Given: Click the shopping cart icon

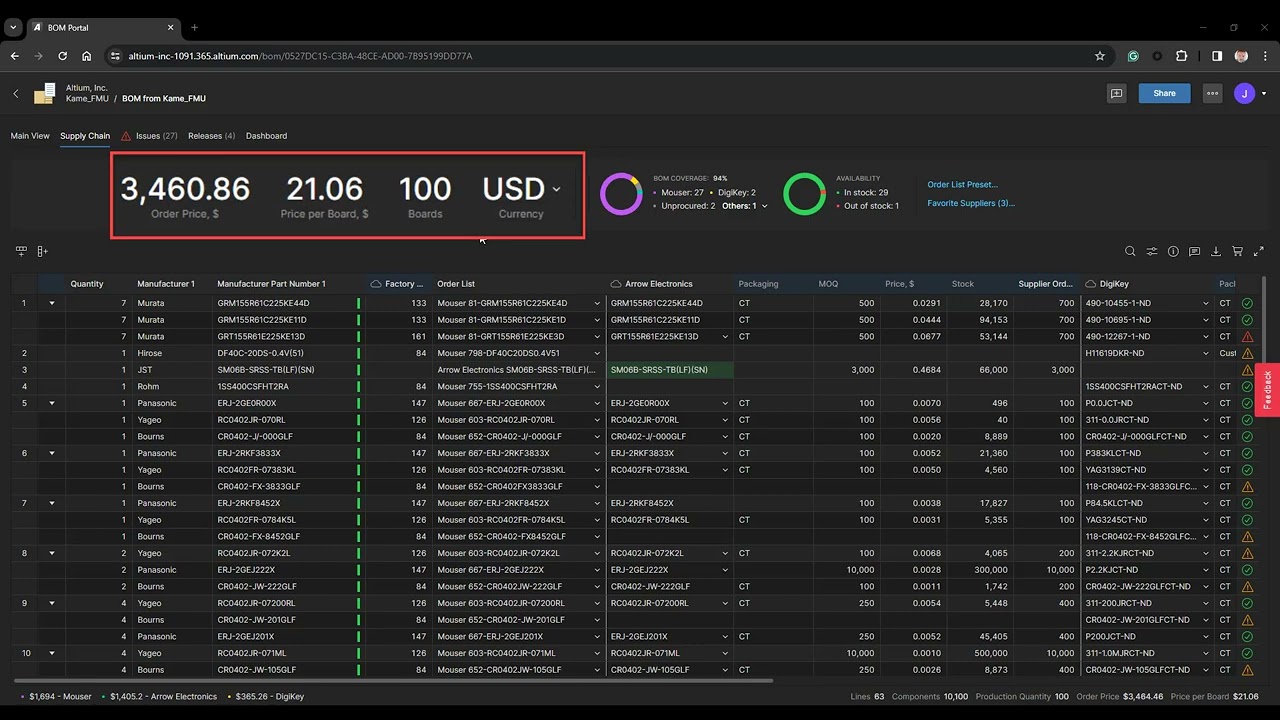Looking at the screenshot, I should click(1237, 251).
